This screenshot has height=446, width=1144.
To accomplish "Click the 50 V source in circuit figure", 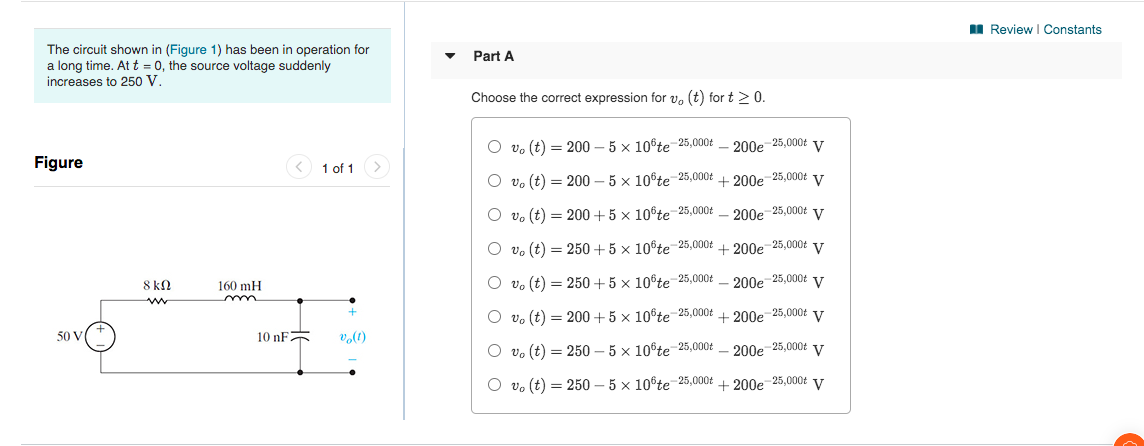I will pos(99,337).
